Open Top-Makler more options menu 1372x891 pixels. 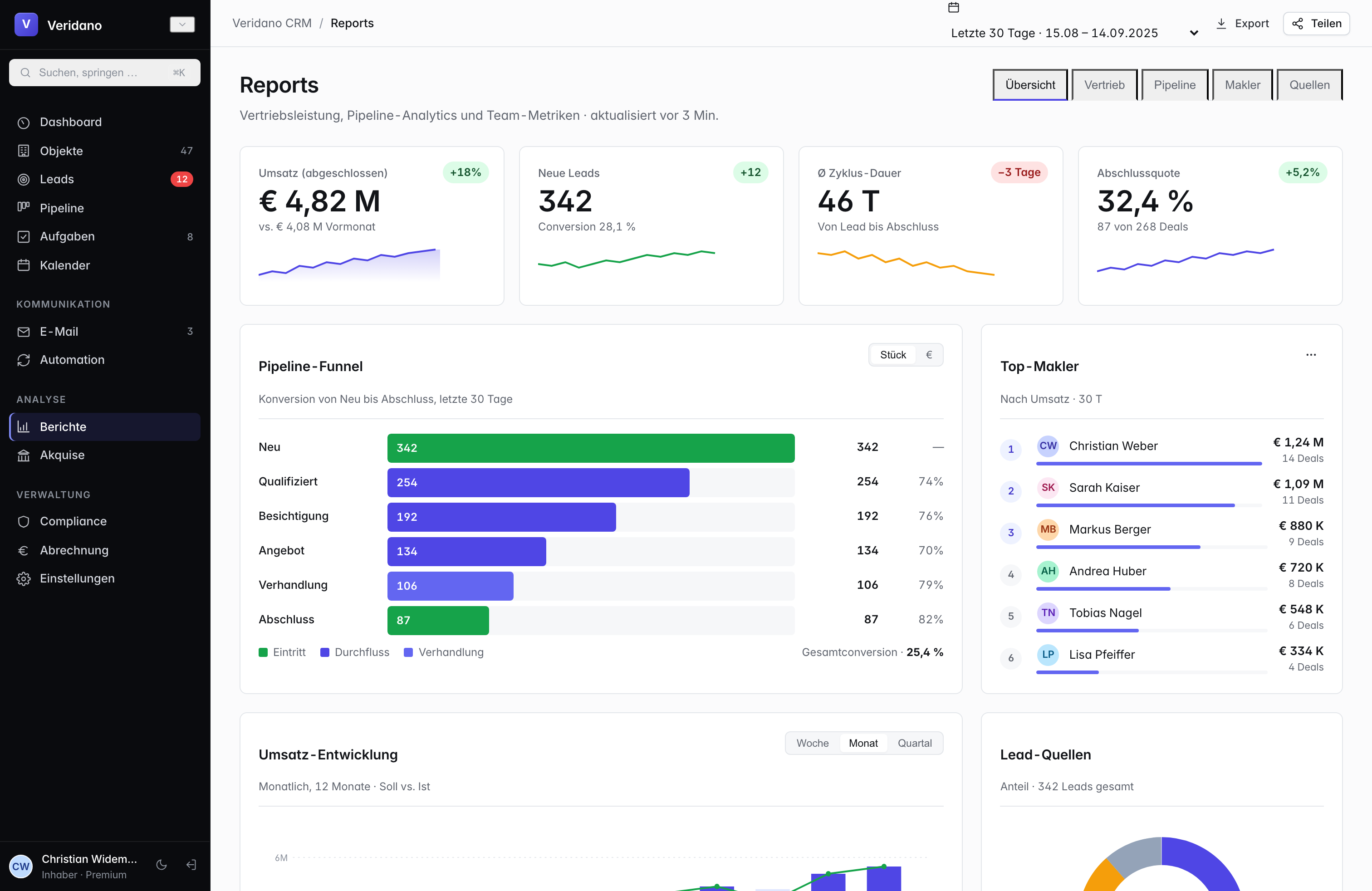(1311, 355)
